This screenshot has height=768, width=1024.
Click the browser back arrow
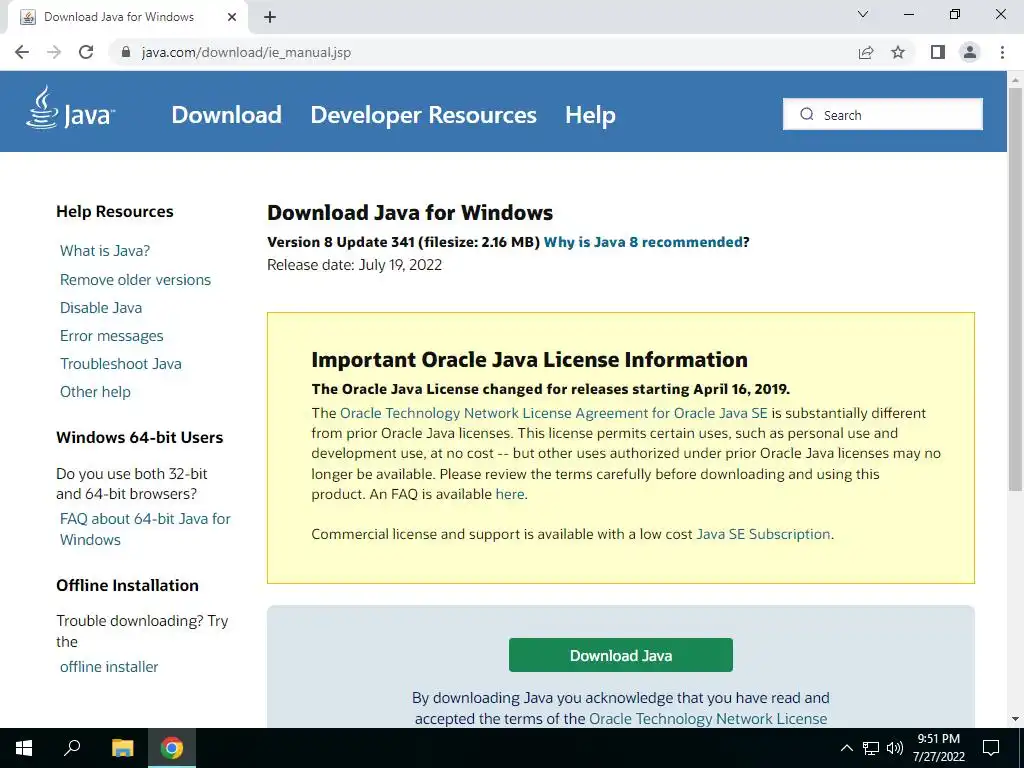22,52
